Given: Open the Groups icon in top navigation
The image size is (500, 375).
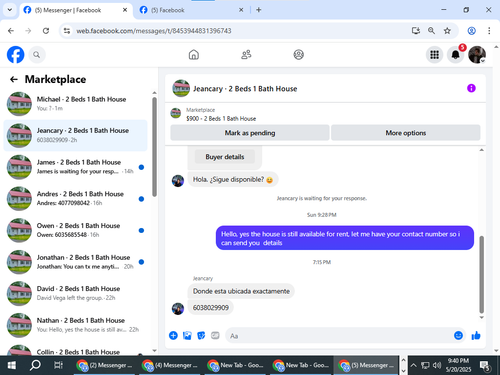Looking at the screenshot, I should [x=298, y=55].
